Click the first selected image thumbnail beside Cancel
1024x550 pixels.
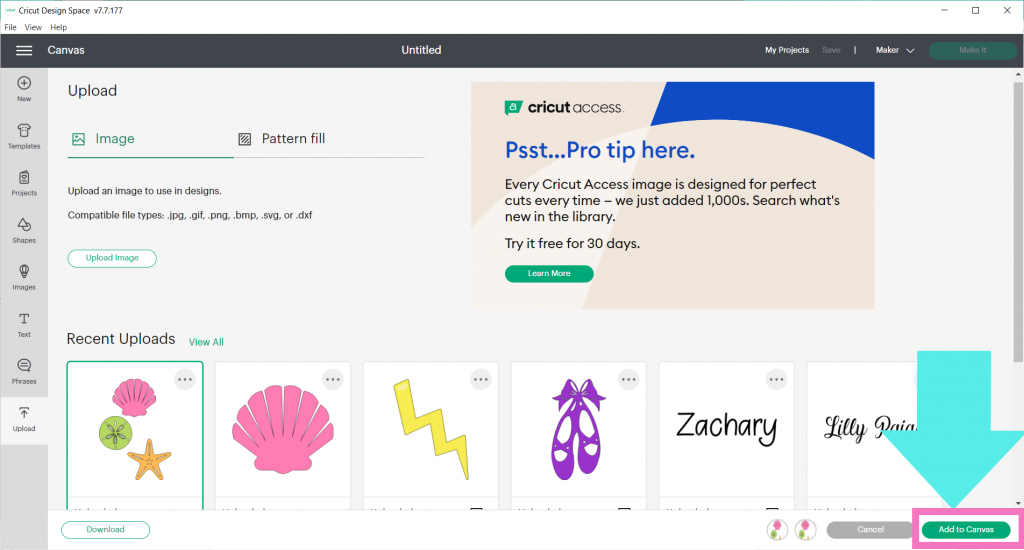coord(777,530)
